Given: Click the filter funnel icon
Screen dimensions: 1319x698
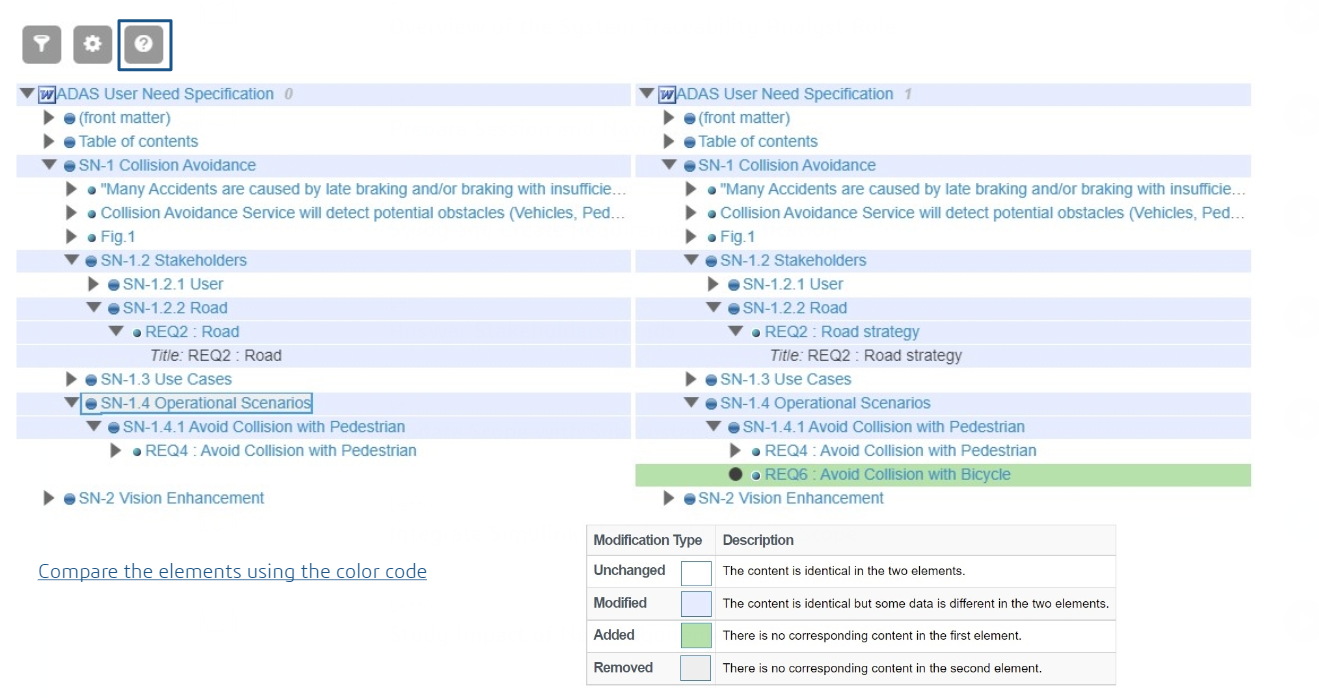Looking at the screenshot, I should [x=42, y=44].
